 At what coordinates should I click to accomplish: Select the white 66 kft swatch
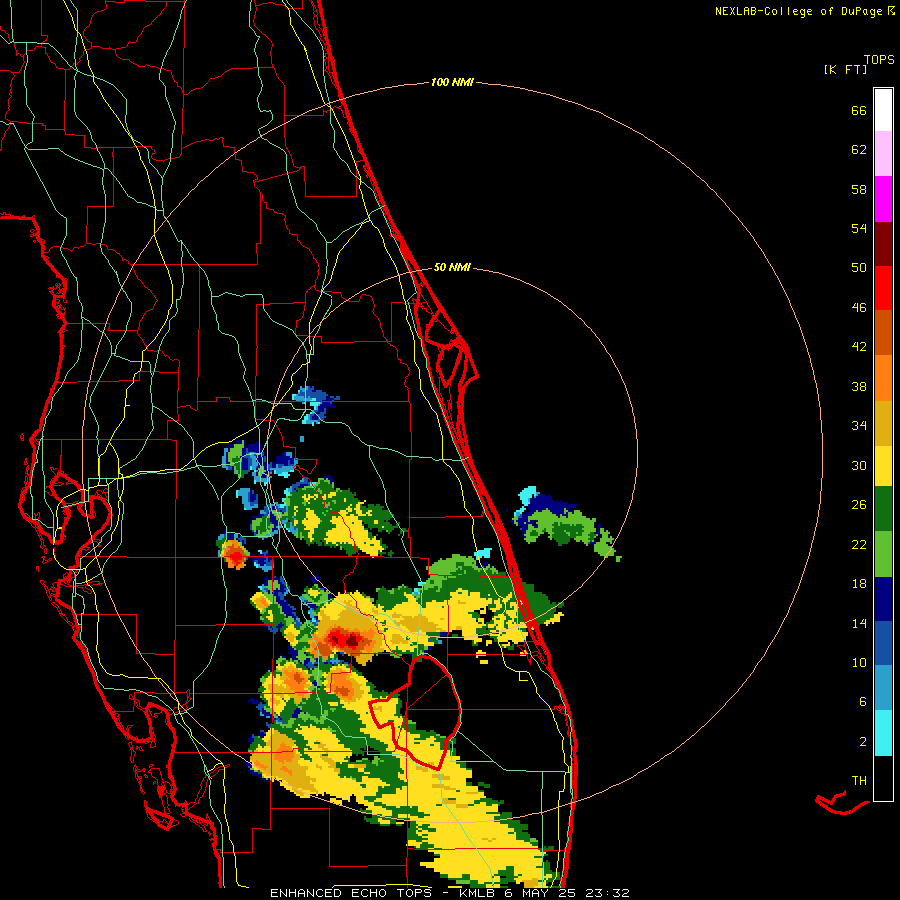[x=883, y=110]
